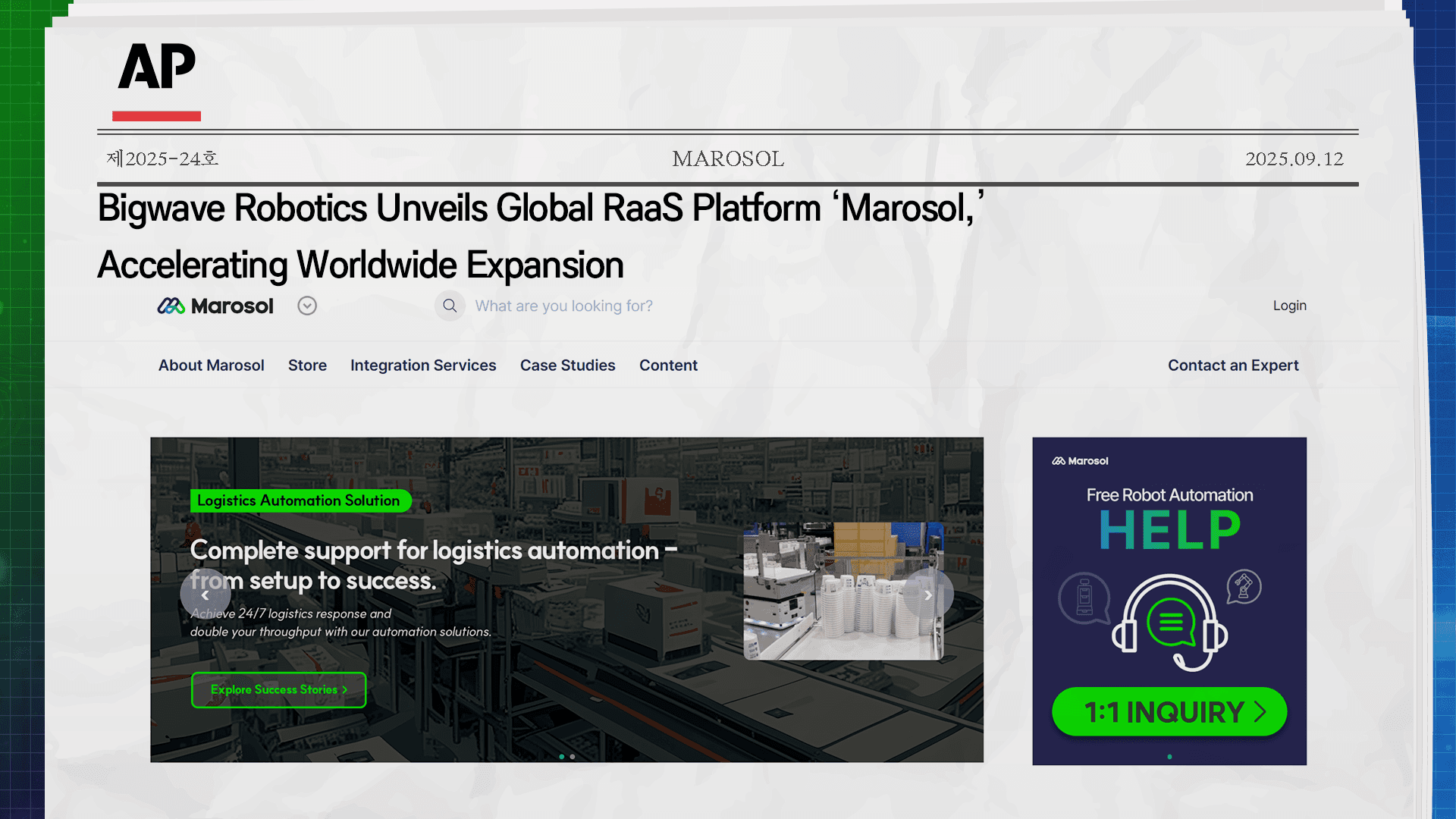Expand the dropdown chevron beside Marosol logo
Screen dimensions: 1456x819
(307, 306)
